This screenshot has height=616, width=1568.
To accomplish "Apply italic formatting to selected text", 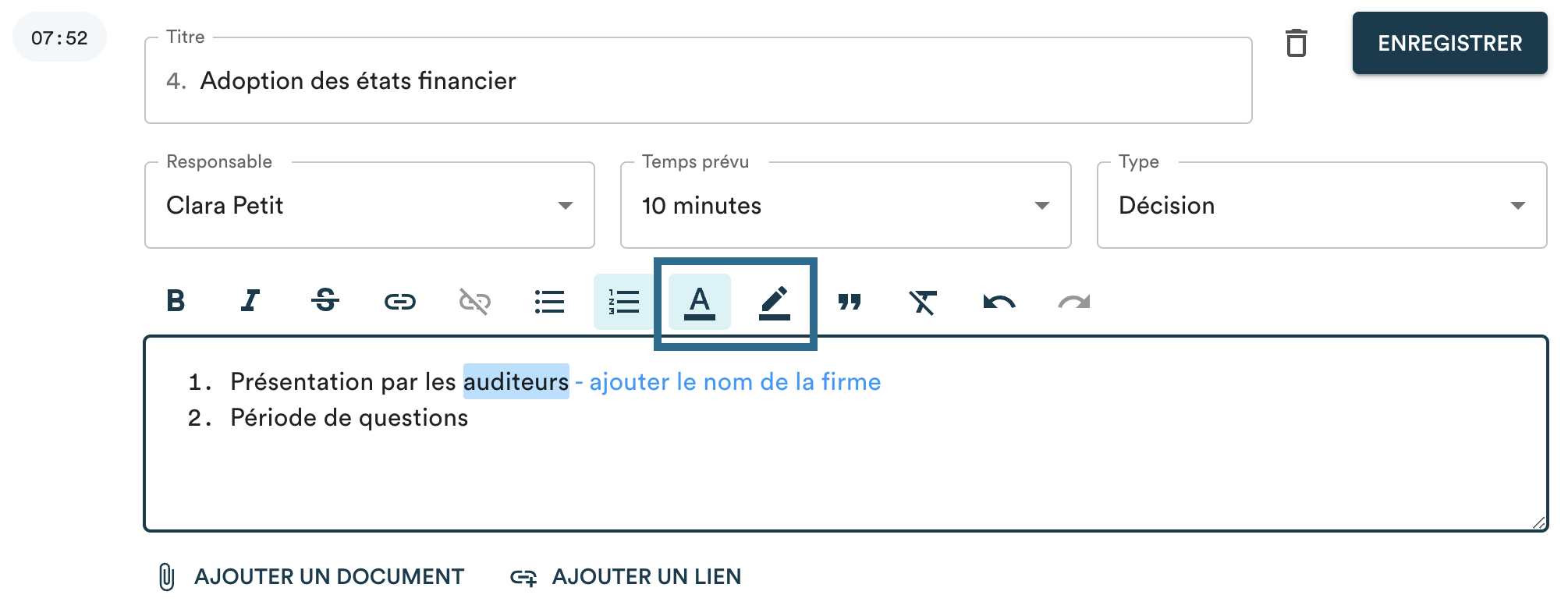I will [x=250, y=301].
